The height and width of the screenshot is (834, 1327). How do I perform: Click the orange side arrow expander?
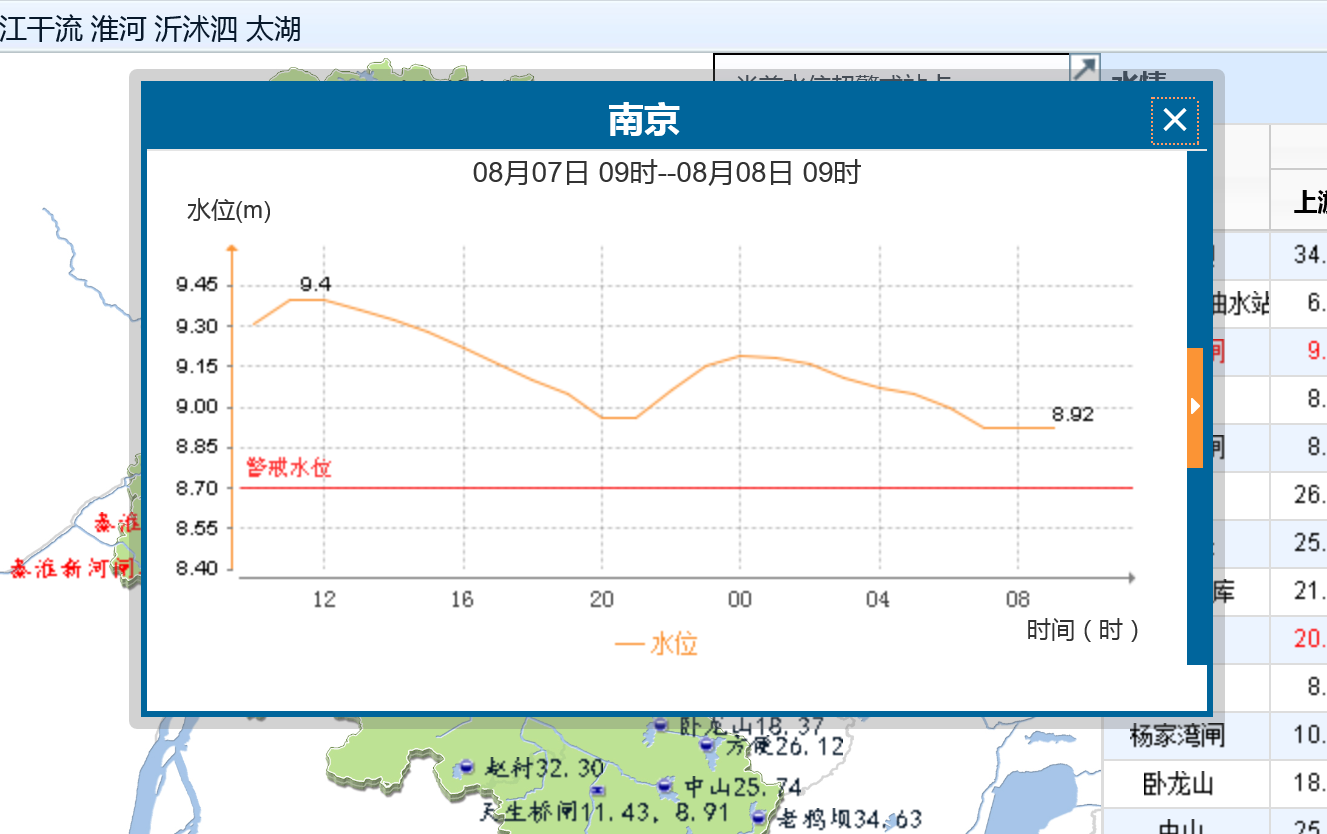[x=1195, y=407]
